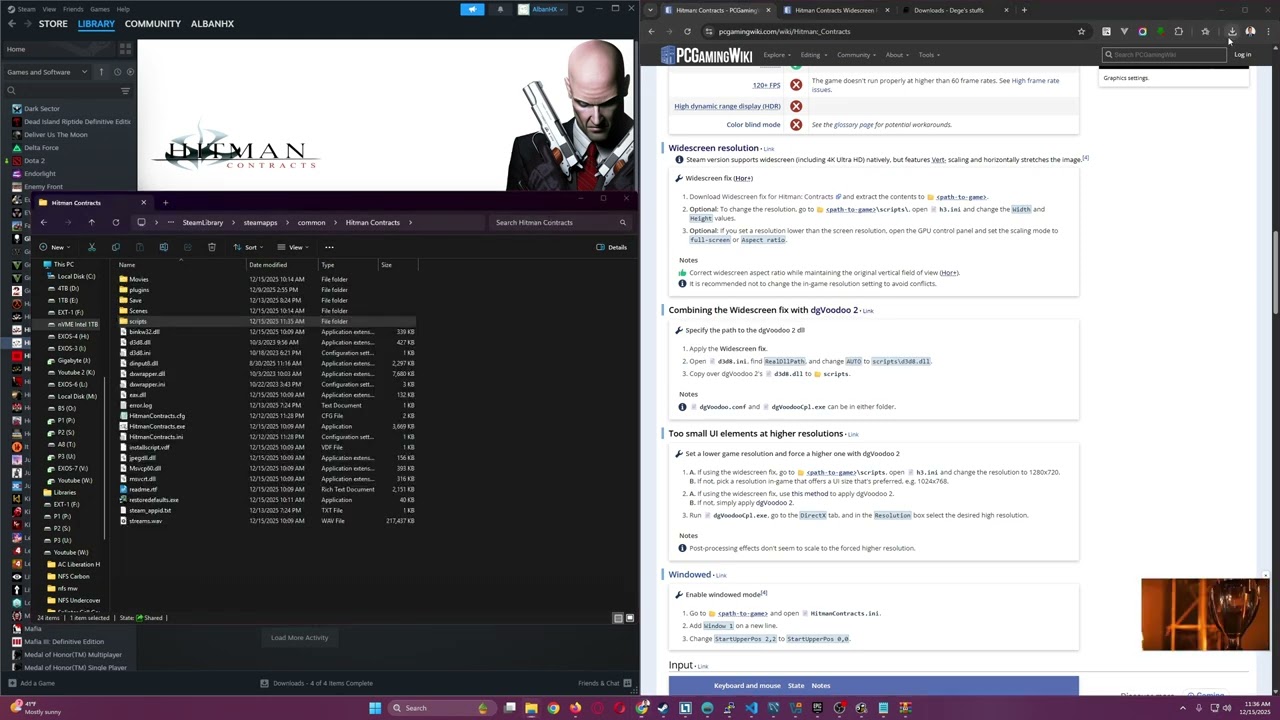The width and height of the screenshot is (1280, 720).
Task: Open View dropdown in Explorer toolbar
Action: [294, 247]
